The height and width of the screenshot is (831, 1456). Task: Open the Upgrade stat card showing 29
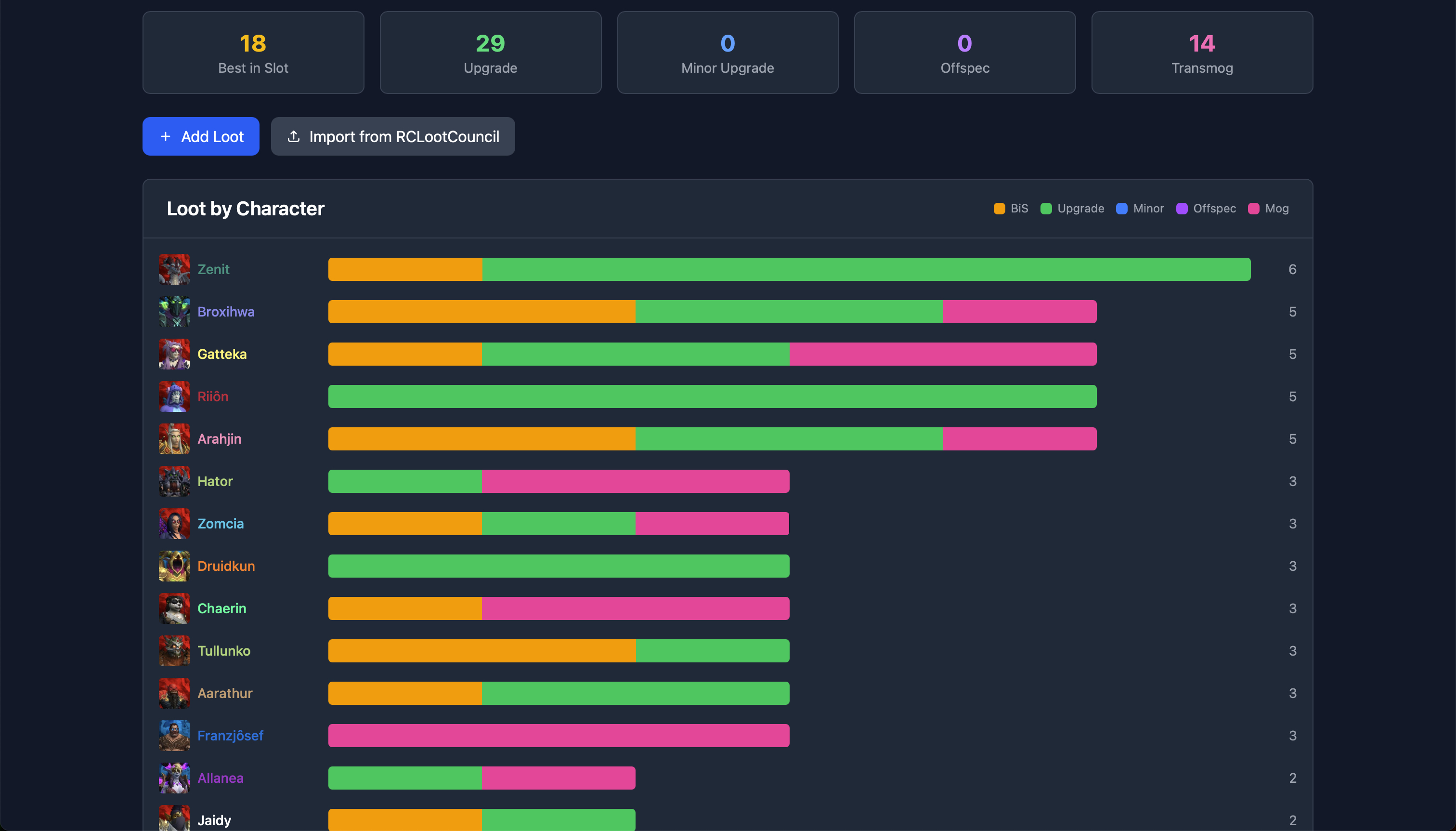[x=490, y=52]
